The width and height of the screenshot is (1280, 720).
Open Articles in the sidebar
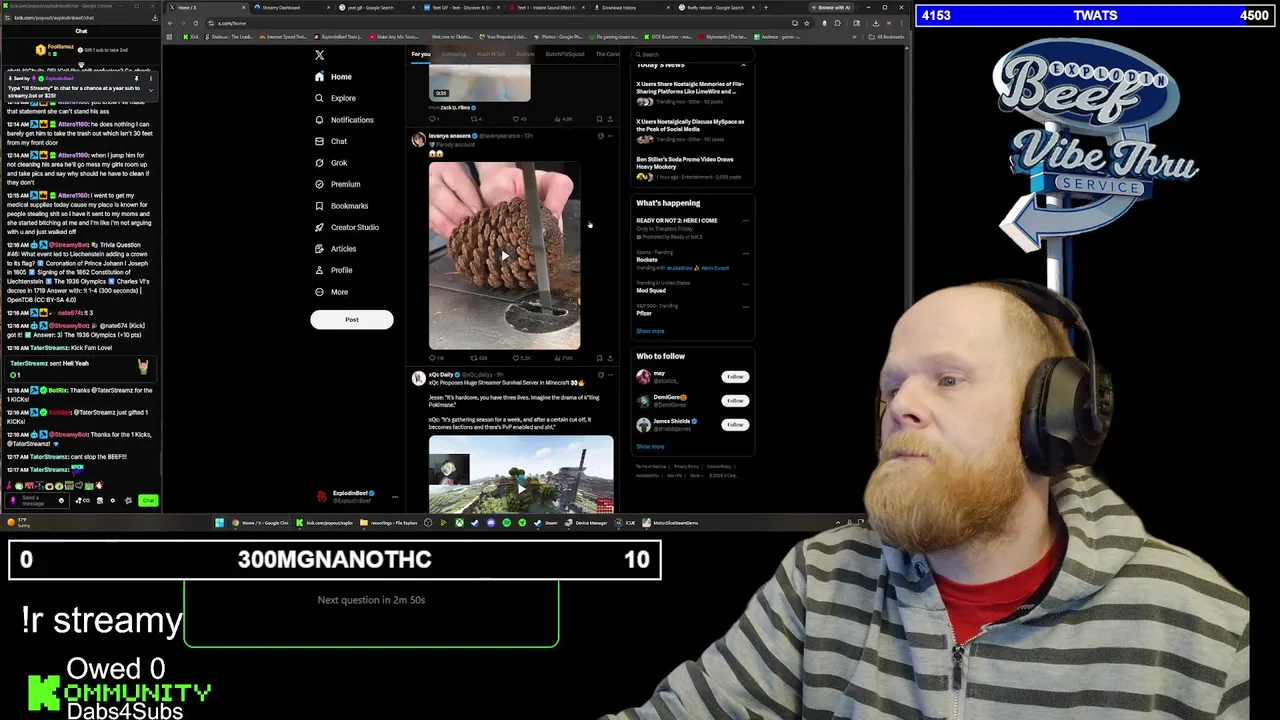[335, 249]
